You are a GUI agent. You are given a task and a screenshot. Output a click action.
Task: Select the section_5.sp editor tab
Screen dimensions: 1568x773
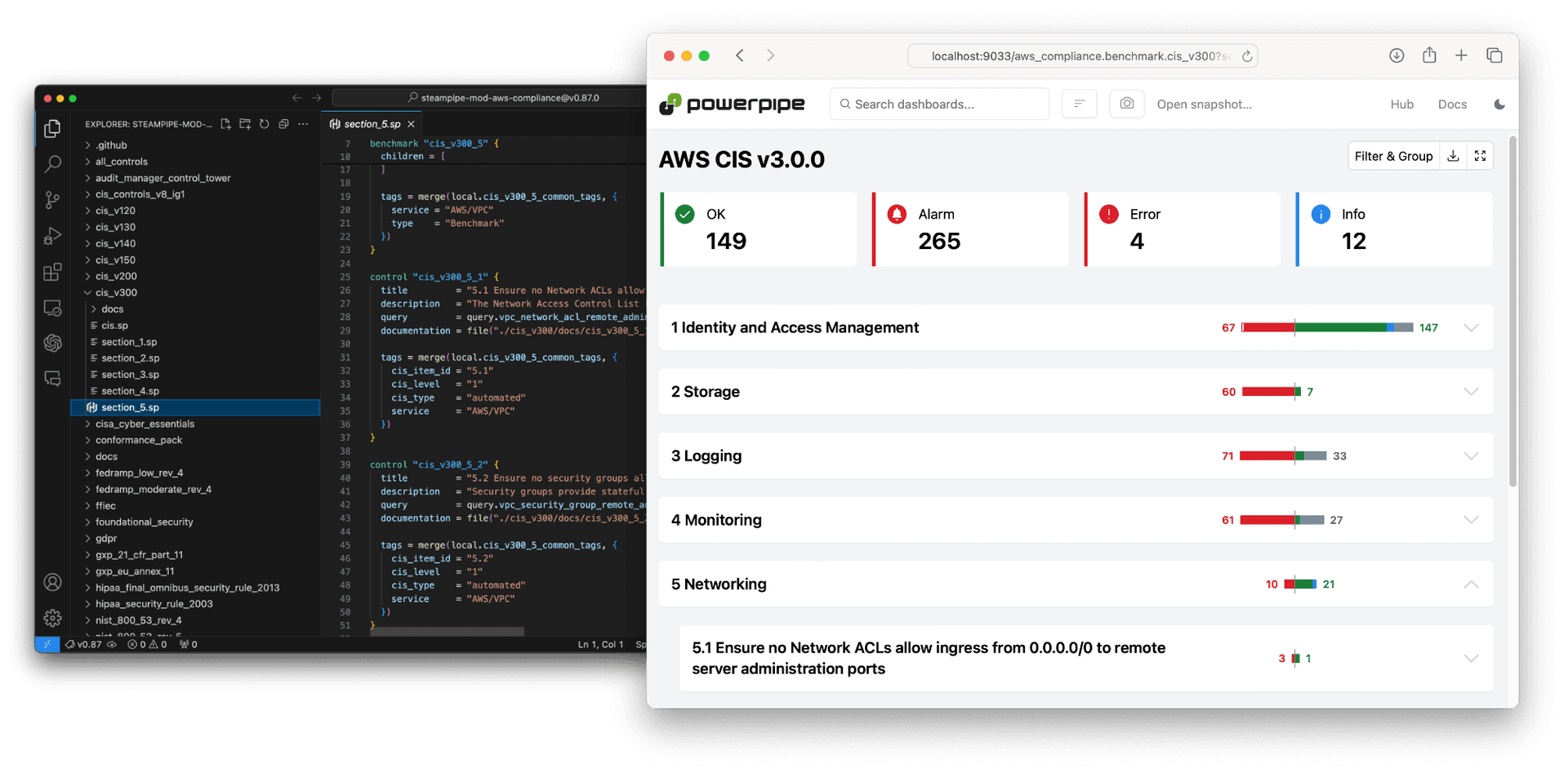(x=372, y=124)
